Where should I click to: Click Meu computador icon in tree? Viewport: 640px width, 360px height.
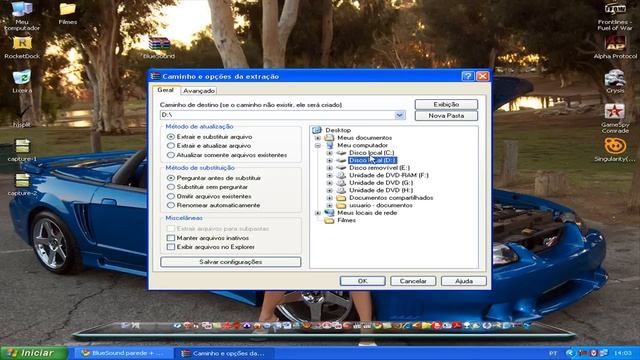329,145
